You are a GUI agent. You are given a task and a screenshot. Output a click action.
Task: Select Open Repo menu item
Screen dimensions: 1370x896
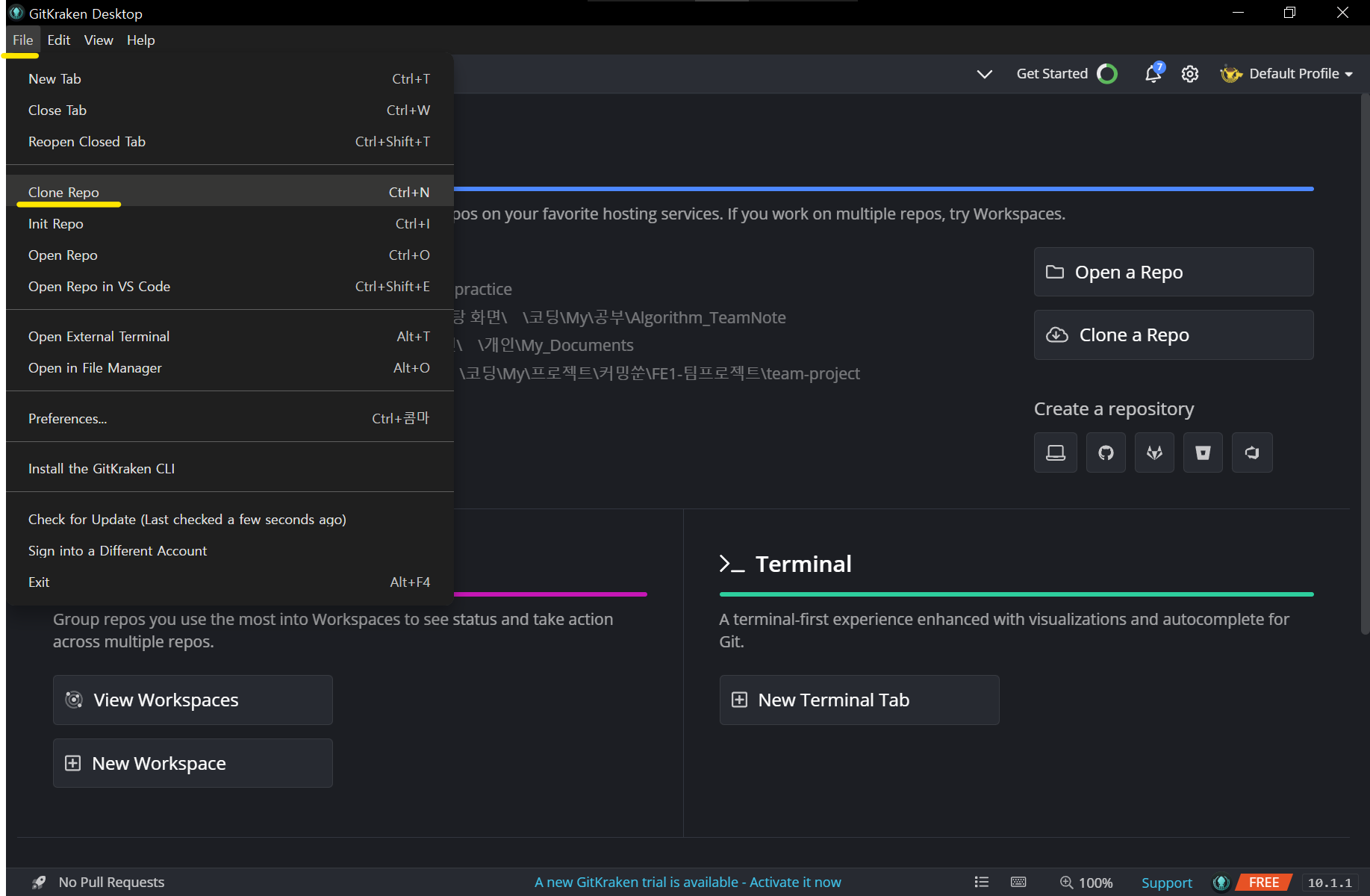coord(230,255)
